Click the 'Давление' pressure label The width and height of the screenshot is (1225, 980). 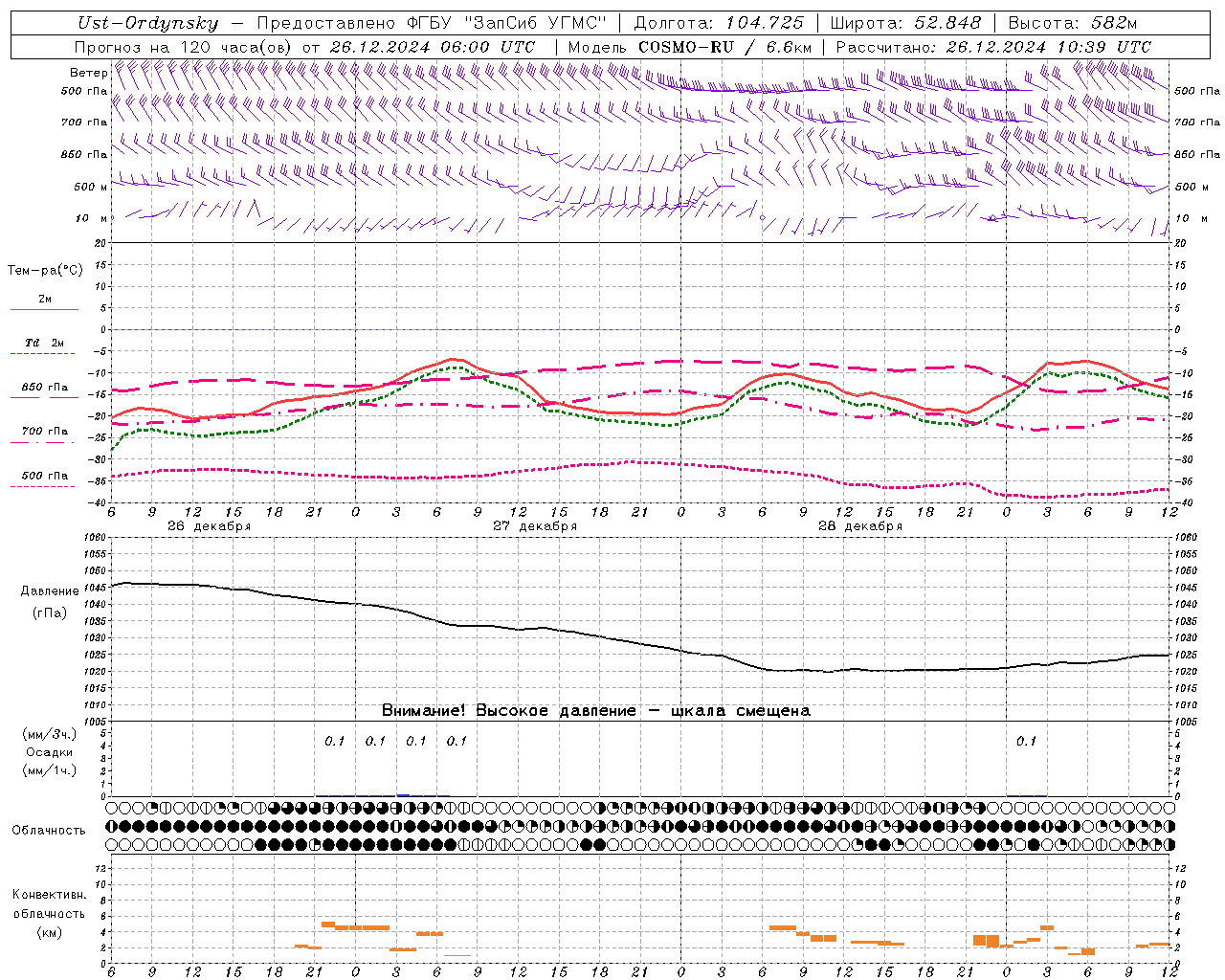[50, 591]
